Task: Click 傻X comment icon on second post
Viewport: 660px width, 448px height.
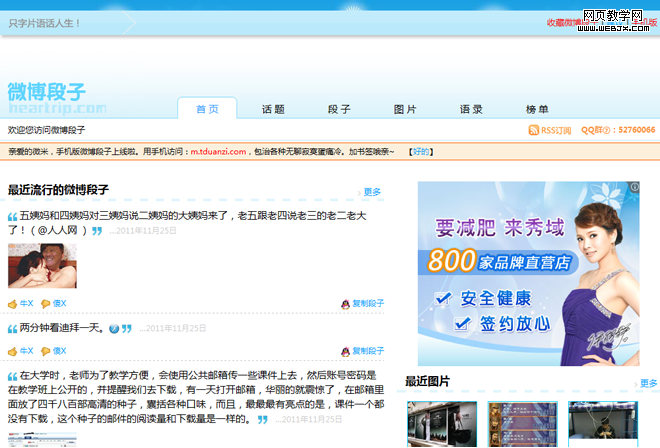Action: pyautogui.click(x=45, y=351)
